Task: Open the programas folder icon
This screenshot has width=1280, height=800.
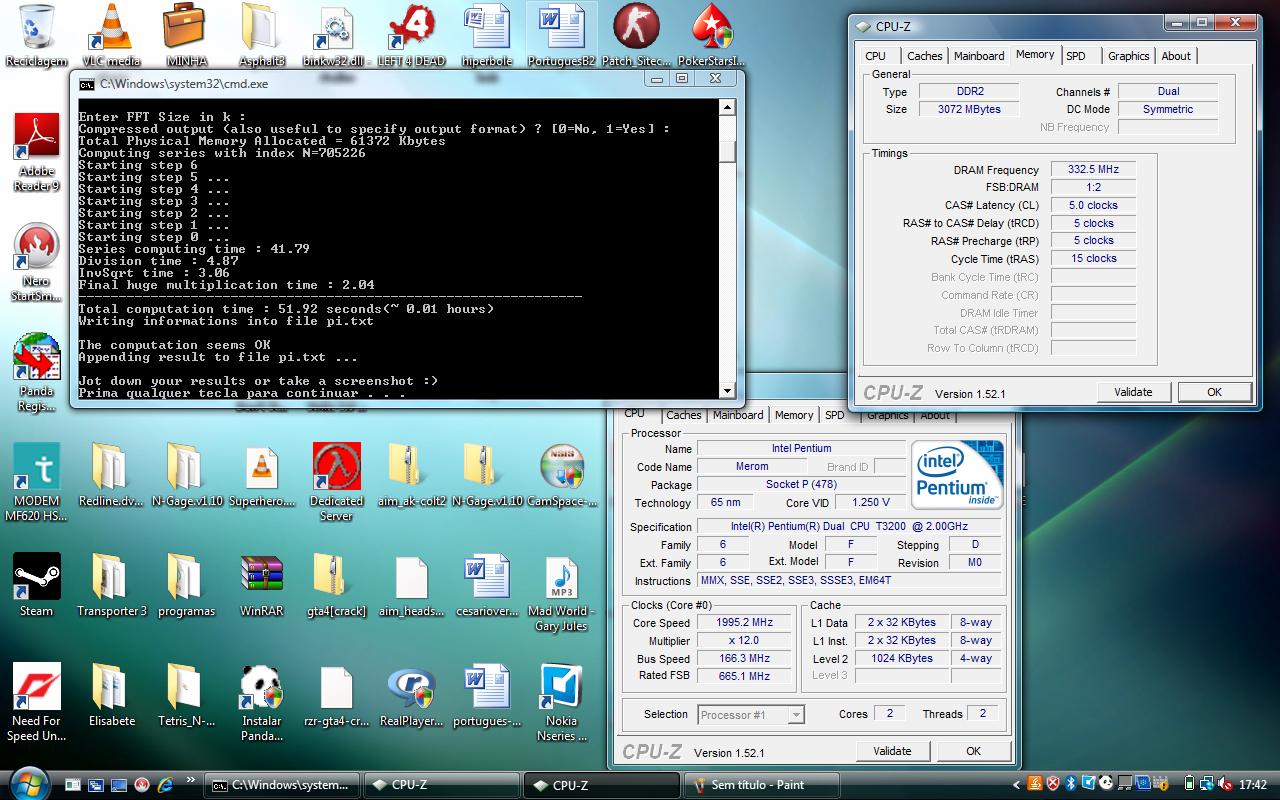Action: click(x=186, y=584)
